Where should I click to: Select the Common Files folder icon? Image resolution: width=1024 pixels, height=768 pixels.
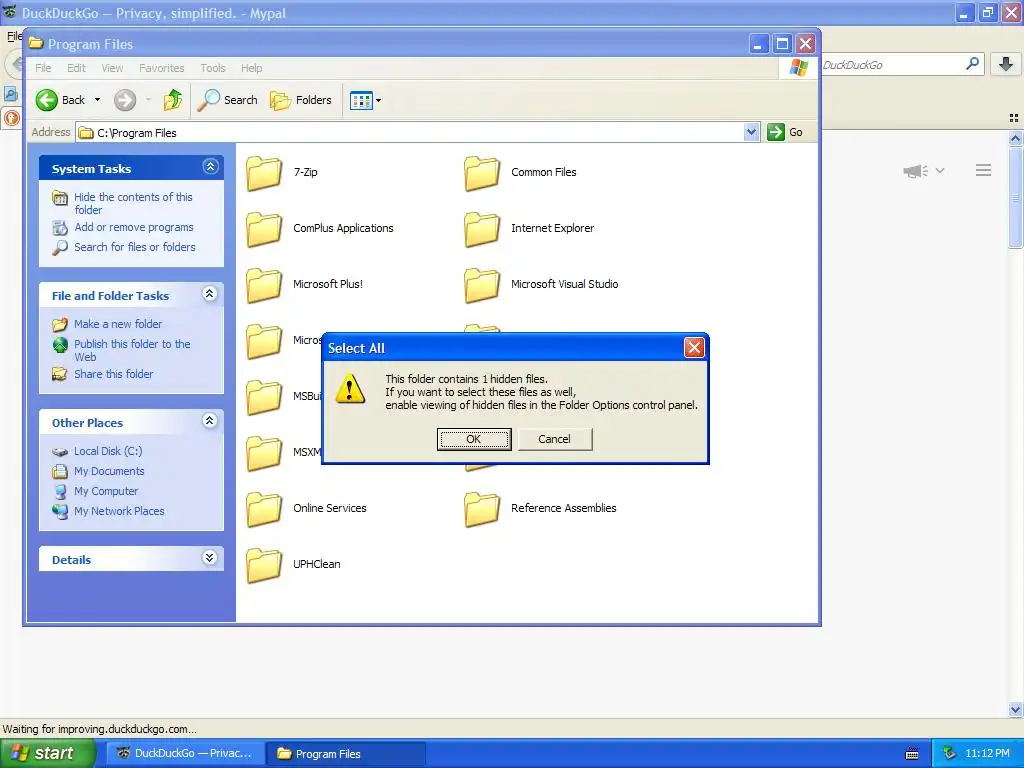[x=482, y=173]
